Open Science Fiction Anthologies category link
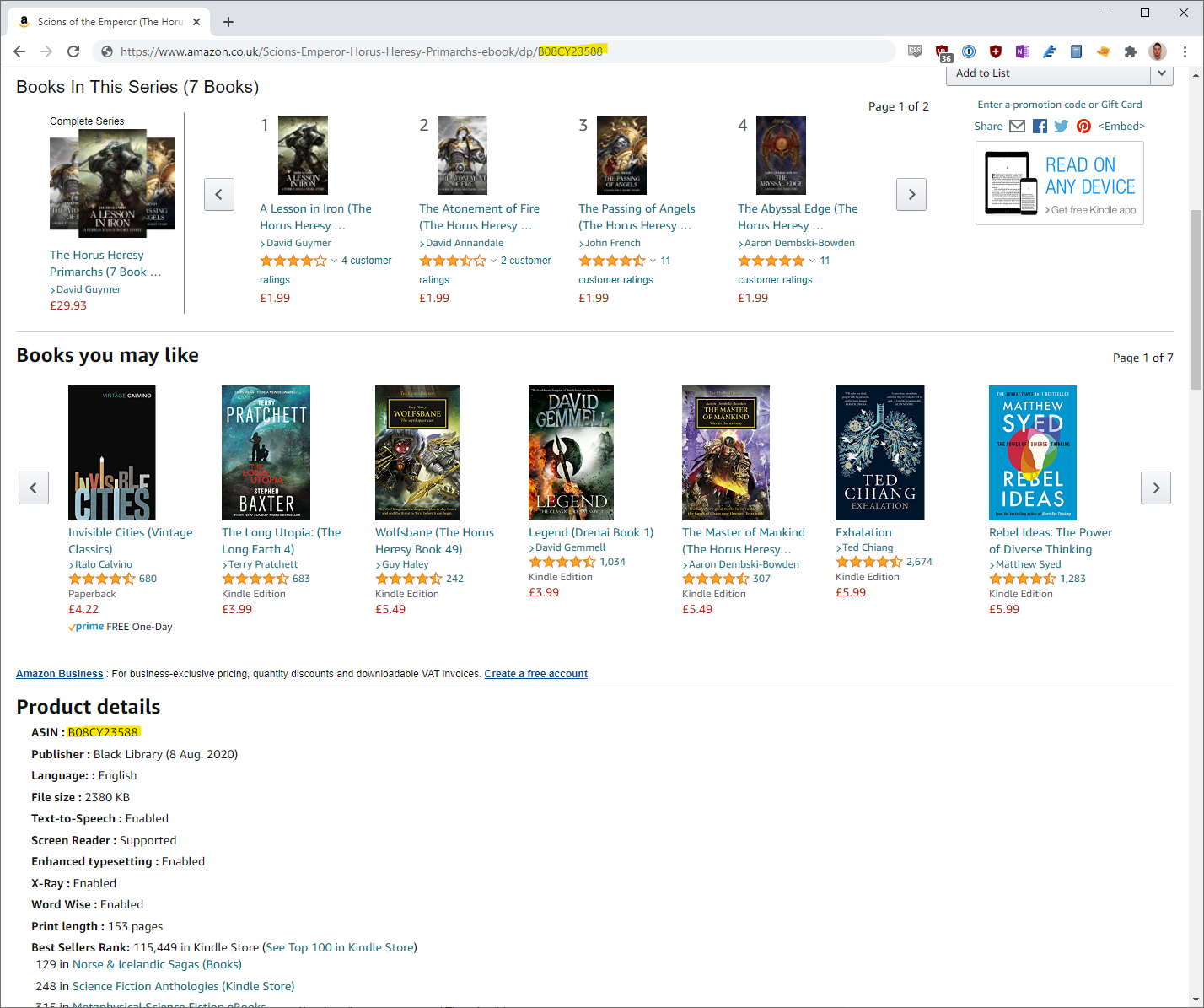The width and height of the screenshot is (1204, 1008). click(x=184, y=986)
